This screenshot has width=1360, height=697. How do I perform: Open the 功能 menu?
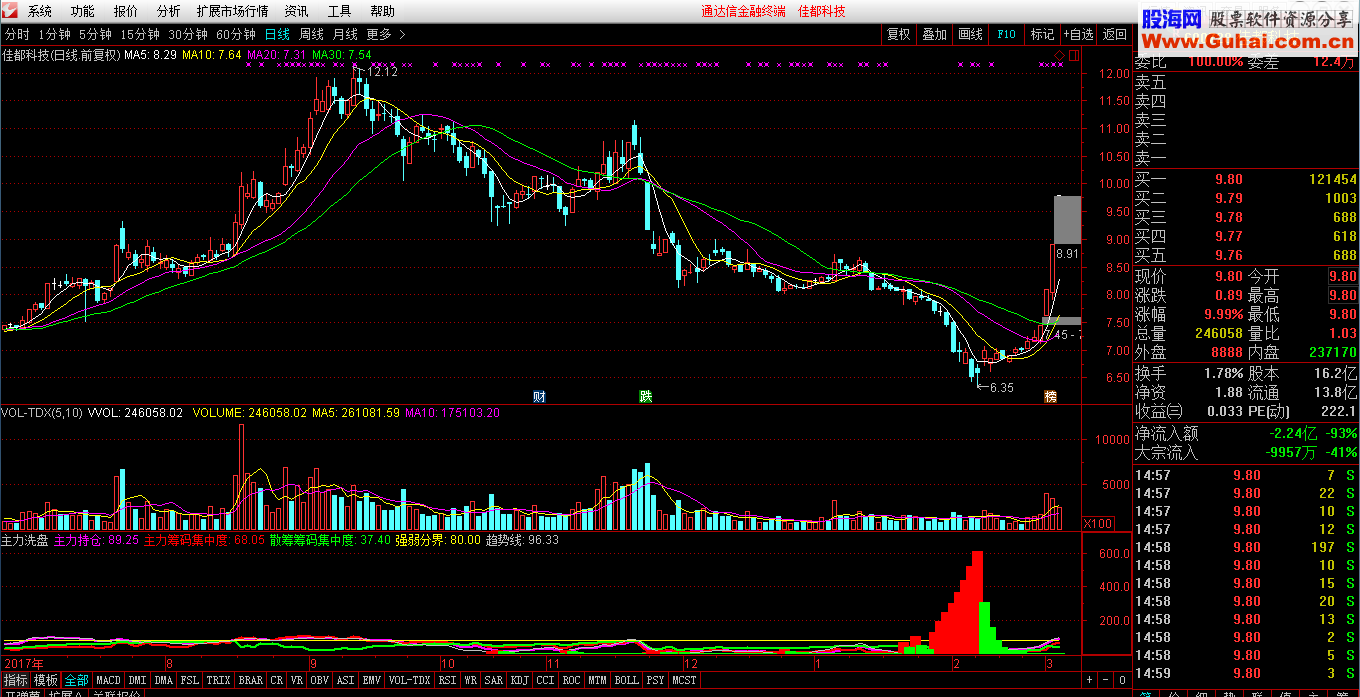click(83, 11)
